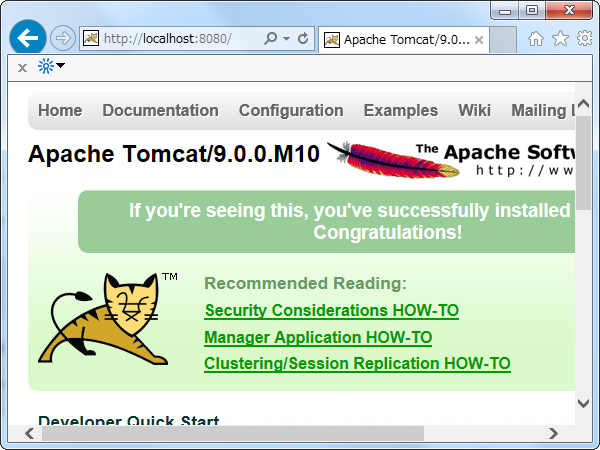
Task: Click the Tomcat cat mascot image
Action: point(103,318)
